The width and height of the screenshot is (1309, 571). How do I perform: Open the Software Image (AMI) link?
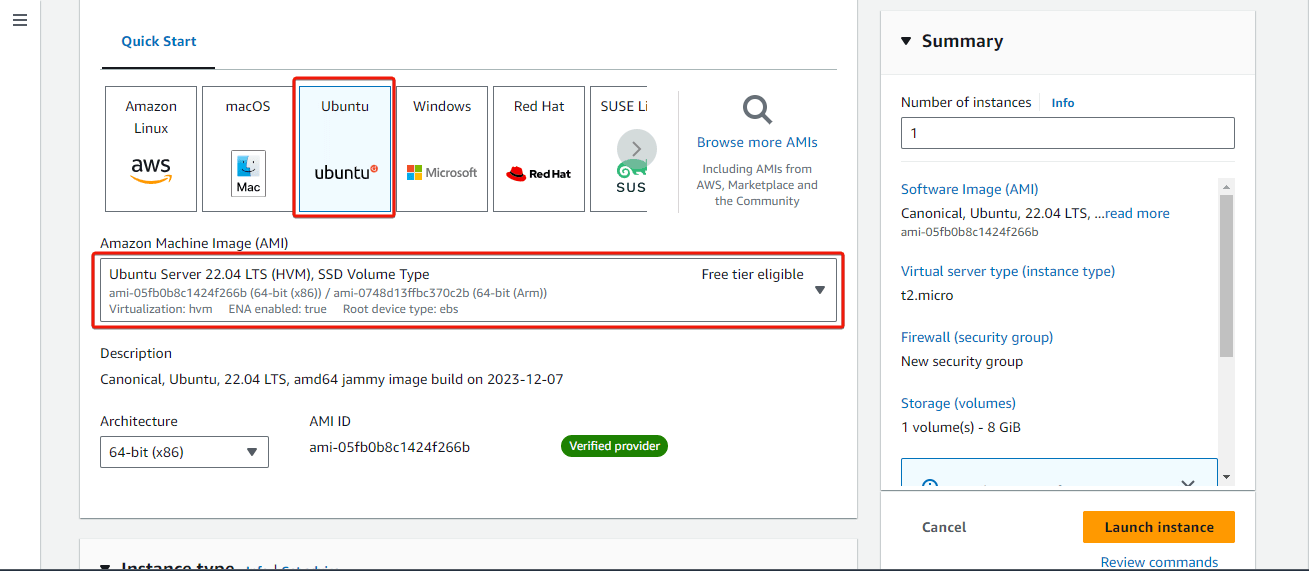969,189
